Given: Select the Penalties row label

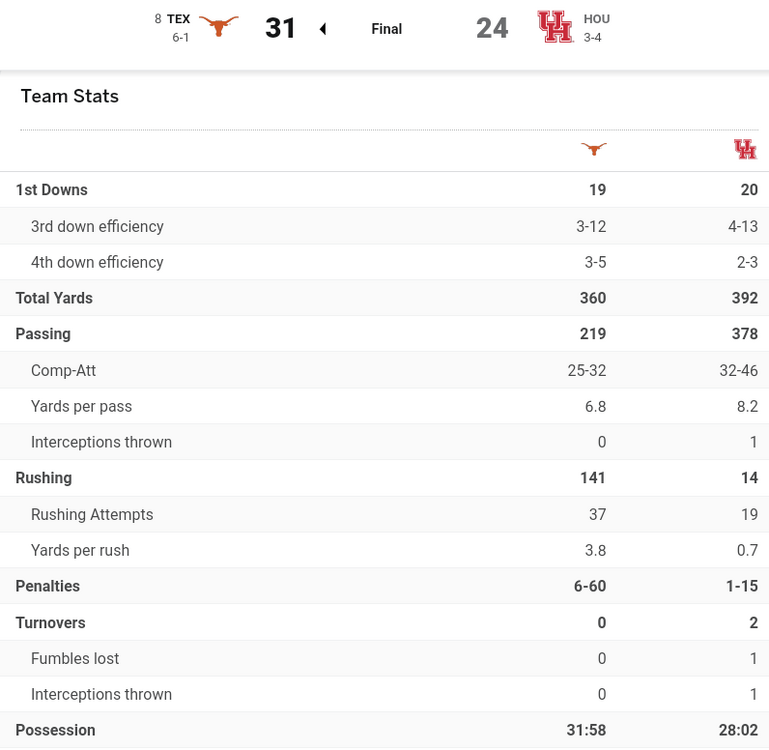Looking at the screenshot, I should click(x=48, y=586).
